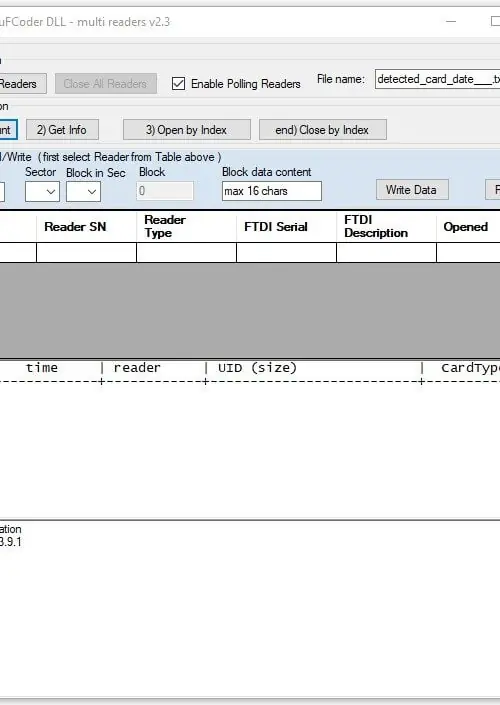Click the empty cell under Reader SN
The width and height of the screenshot is (500, 705).
(x=86, y=253)
